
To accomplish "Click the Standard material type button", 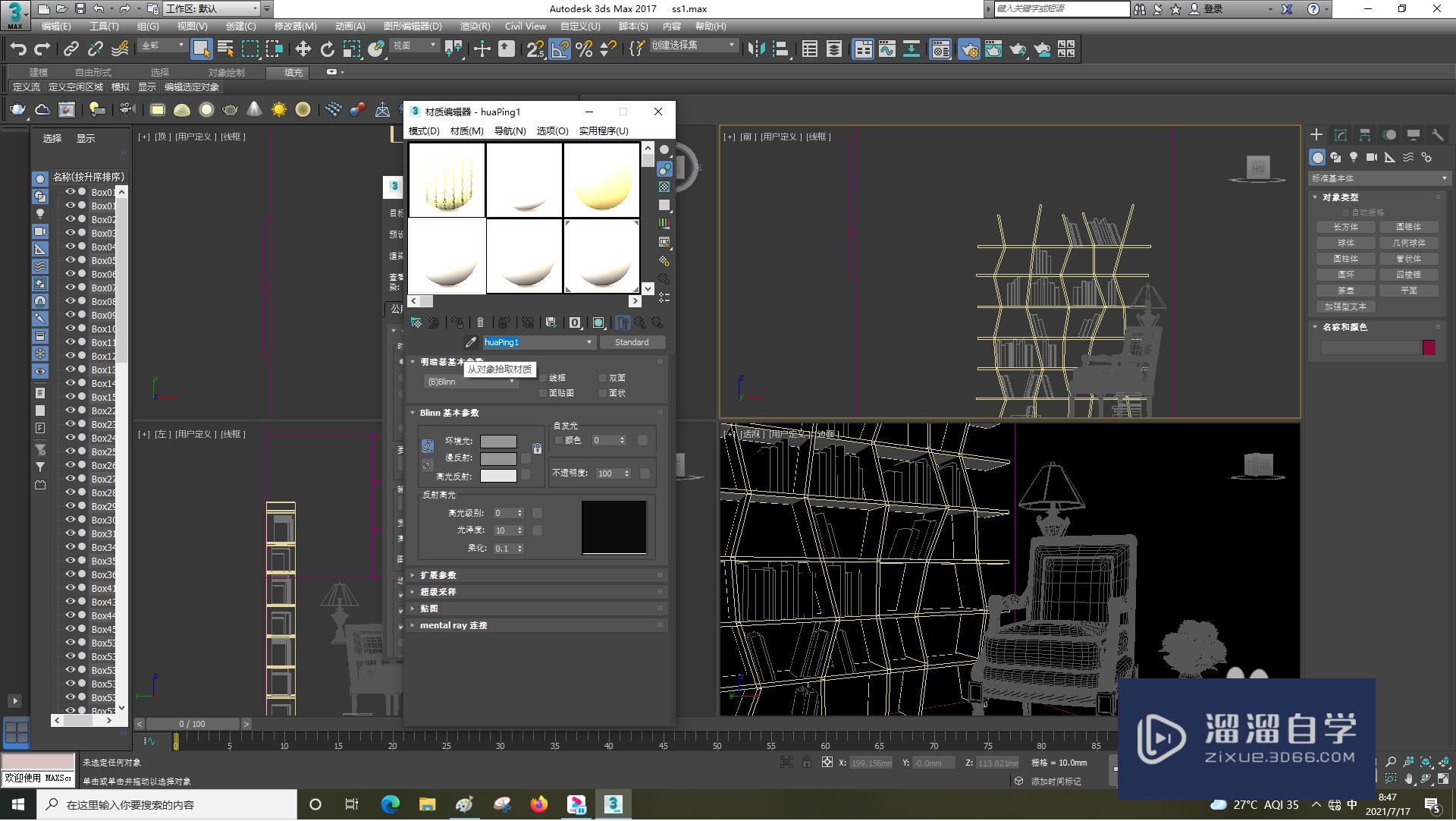I will click(x=631, y=343).
